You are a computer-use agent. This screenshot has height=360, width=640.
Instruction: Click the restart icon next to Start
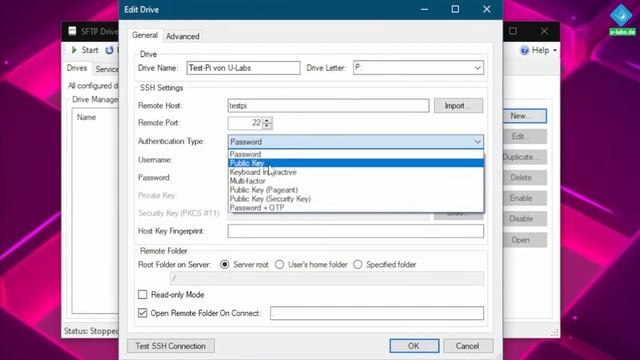(109, 50)
